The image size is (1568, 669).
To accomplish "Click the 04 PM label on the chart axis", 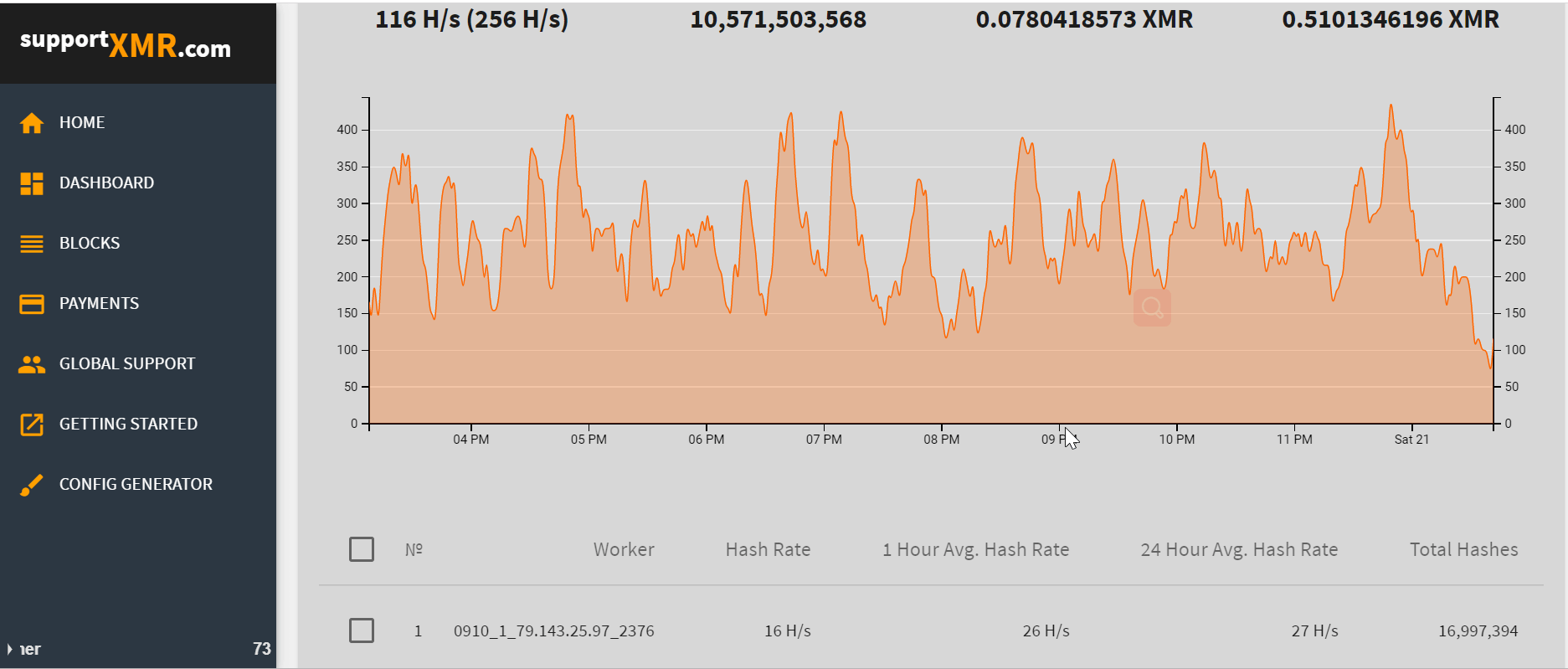I will click(x=471, y=439).
